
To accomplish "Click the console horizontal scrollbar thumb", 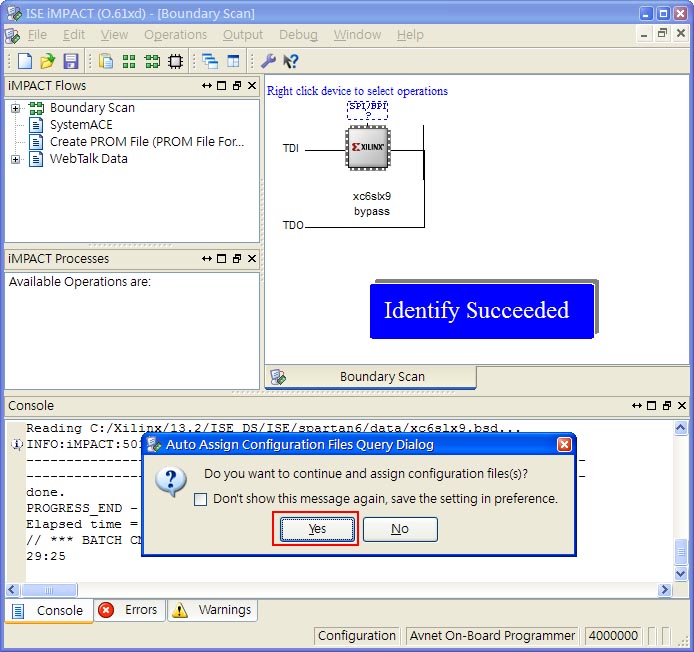I will click(x=49, y=590).
